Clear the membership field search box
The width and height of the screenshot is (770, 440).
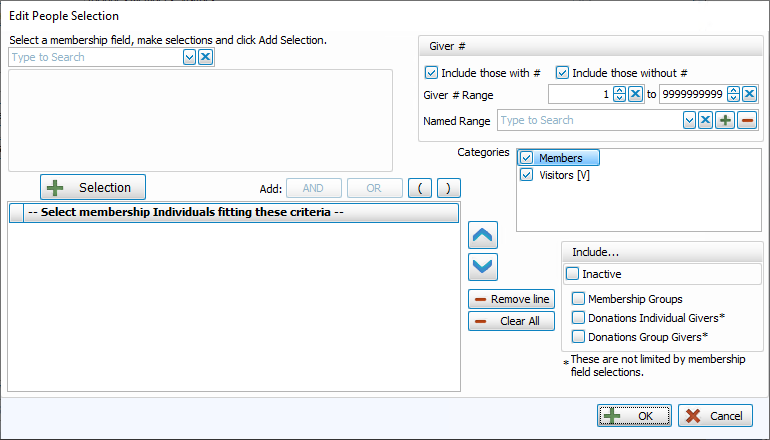[205, 58]
